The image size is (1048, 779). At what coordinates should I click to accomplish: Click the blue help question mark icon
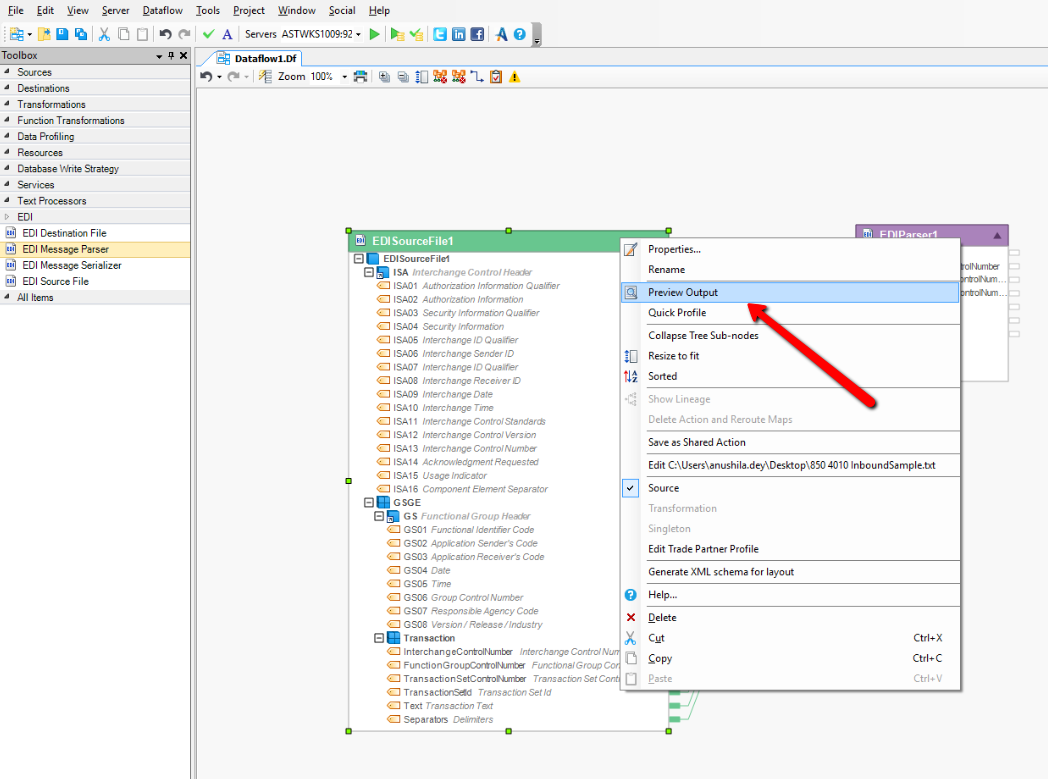tap(519, 34)
